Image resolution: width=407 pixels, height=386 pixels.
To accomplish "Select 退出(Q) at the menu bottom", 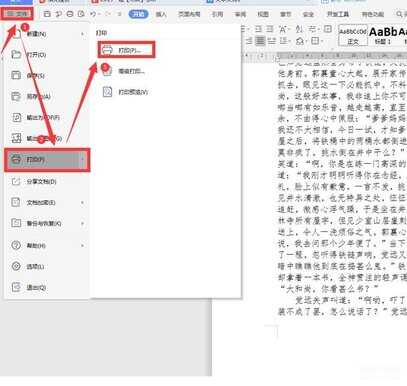I will [47, 287].
